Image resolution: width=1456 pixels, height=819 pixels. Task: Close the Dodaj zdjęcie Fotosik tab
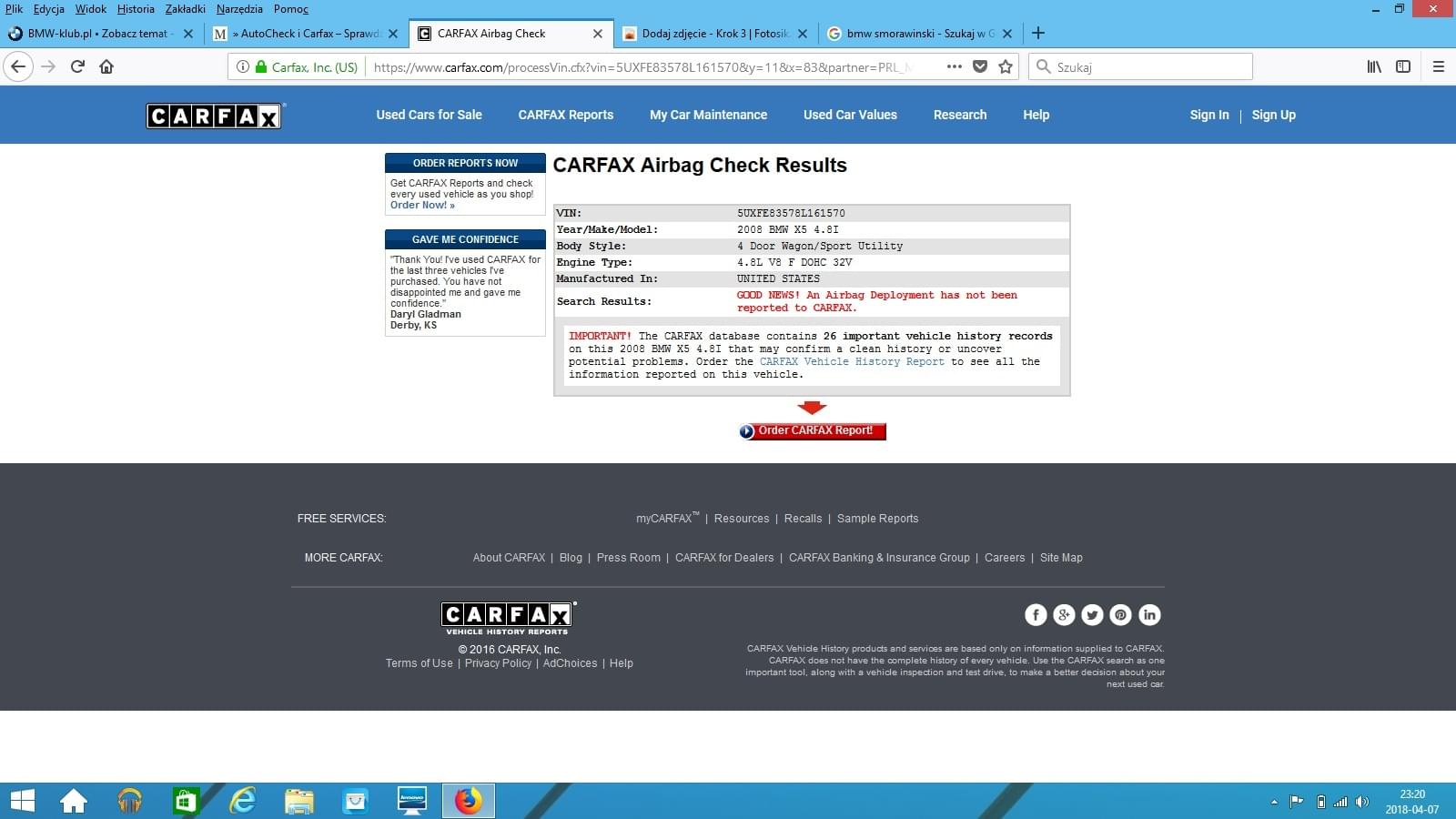tap(803, 34)
